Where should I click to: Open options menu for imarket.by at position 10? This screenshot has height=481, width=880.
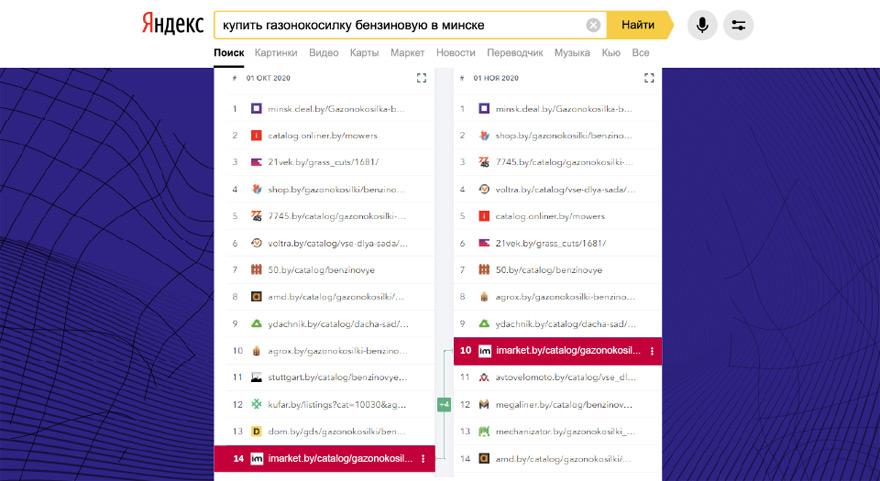[x=652, y=351]
